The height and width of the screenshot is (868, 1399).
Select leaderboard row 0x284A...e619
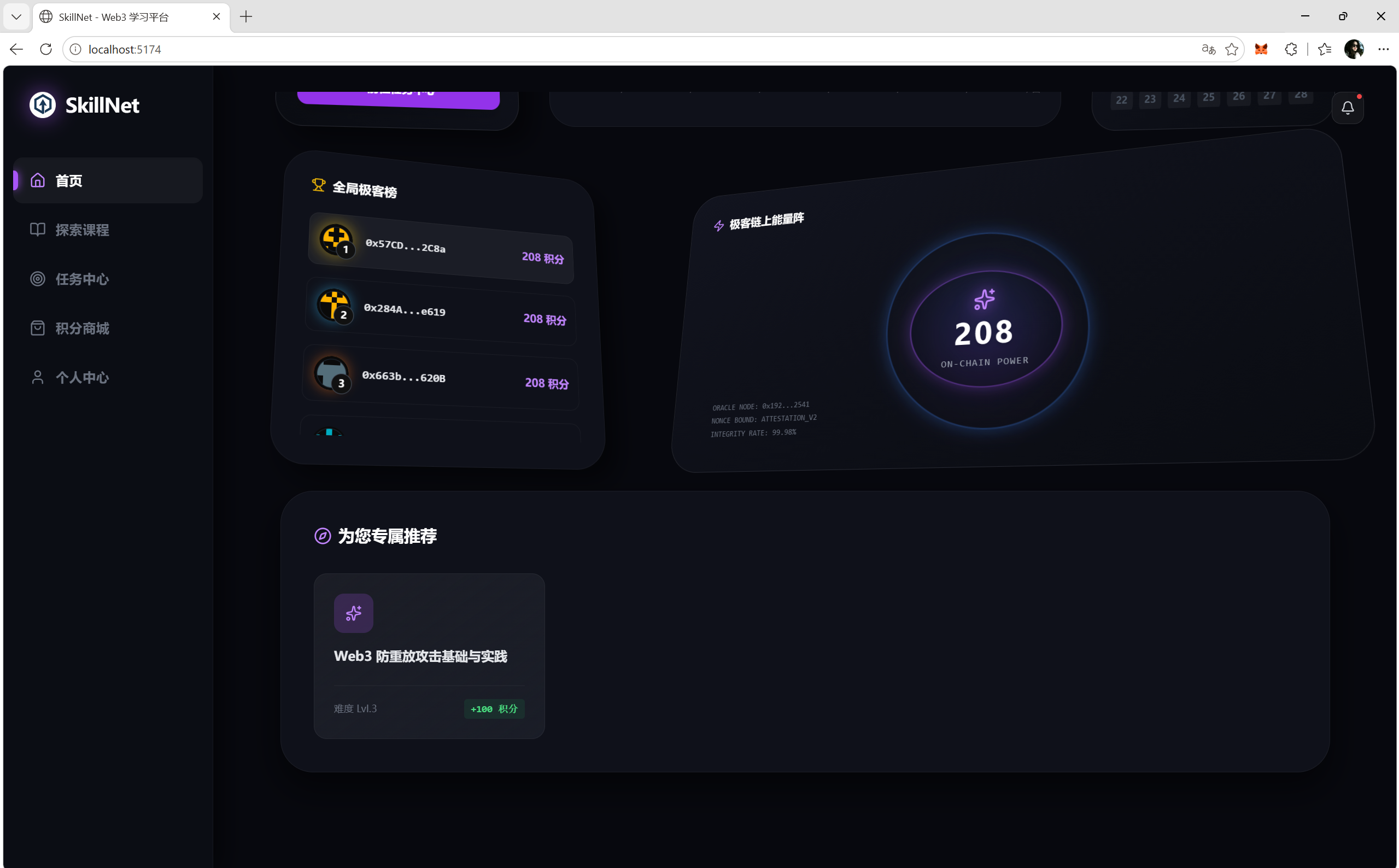(441, 312)
